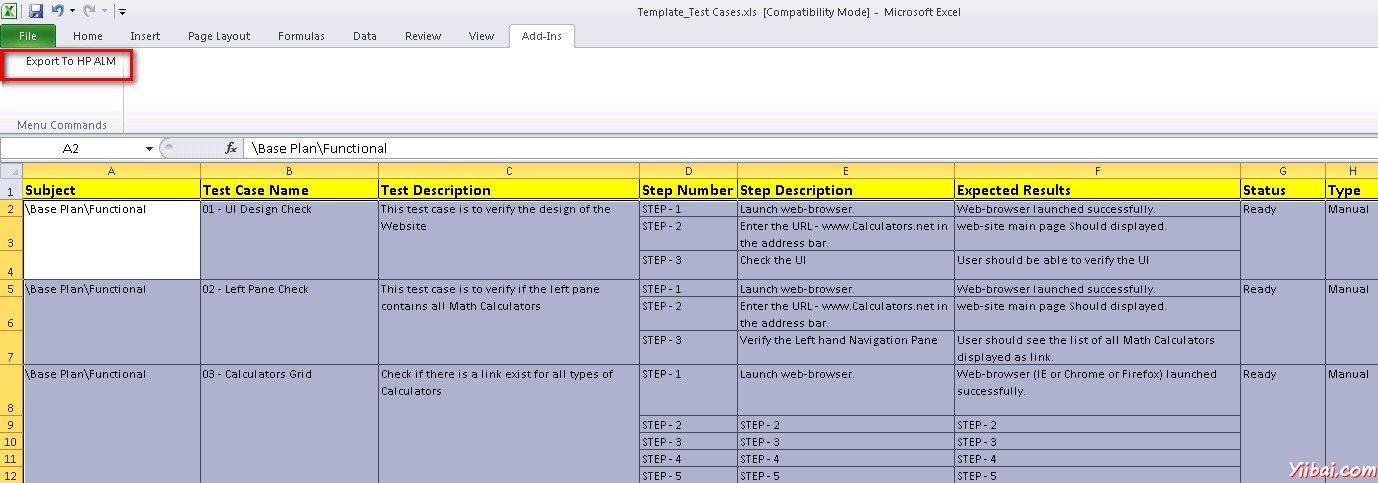
Task: Click the Subject header cell
Action: click(x=111, y=190)
